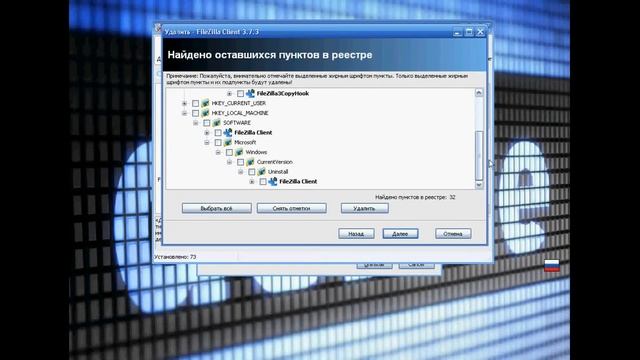Collapse the Uninstall node
The height and width of the screenshot is (360, 640).
click(x=241, y=172)
